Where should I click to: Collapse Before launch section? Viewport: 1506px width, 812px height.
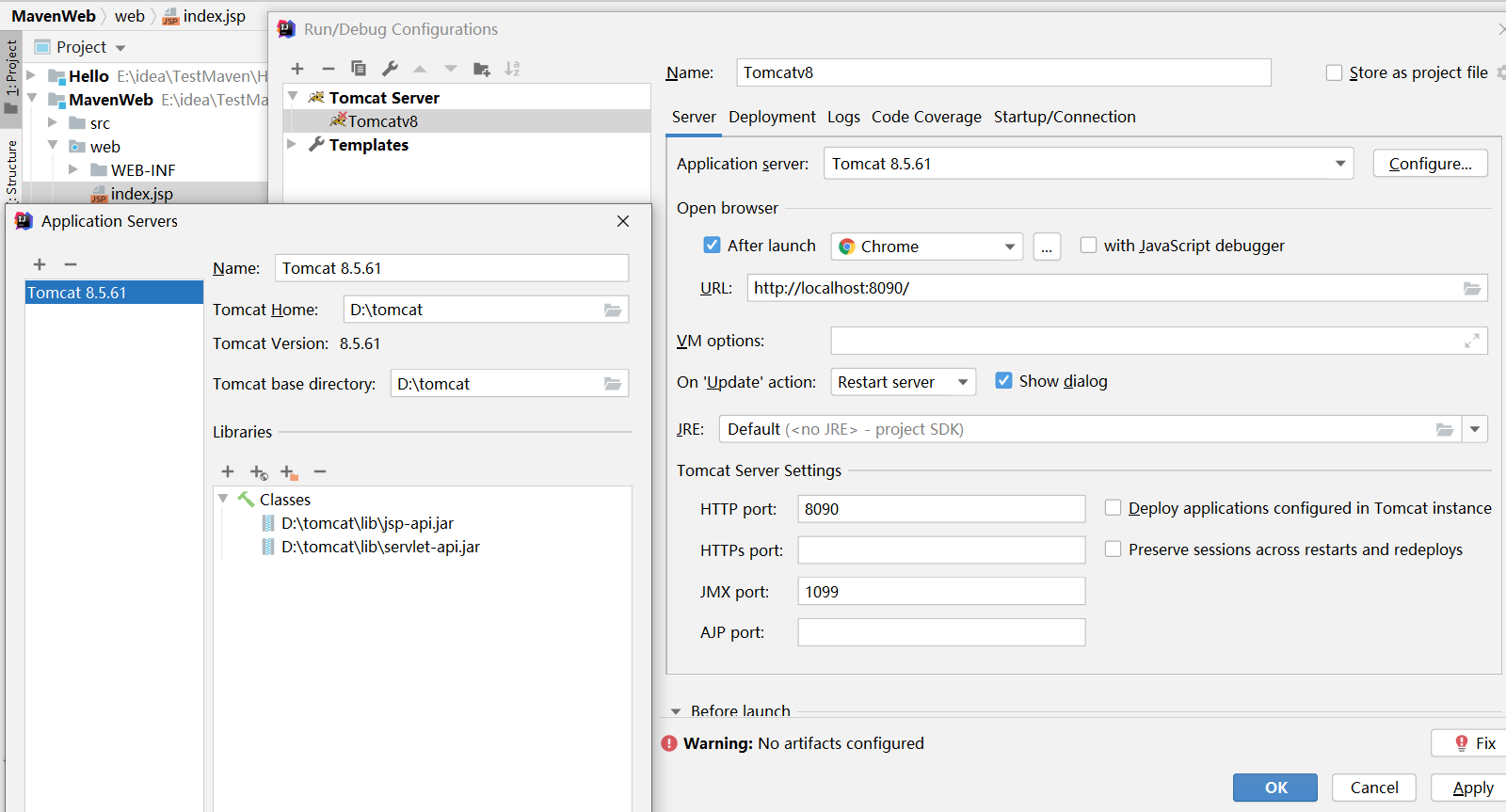pos(676,711)
